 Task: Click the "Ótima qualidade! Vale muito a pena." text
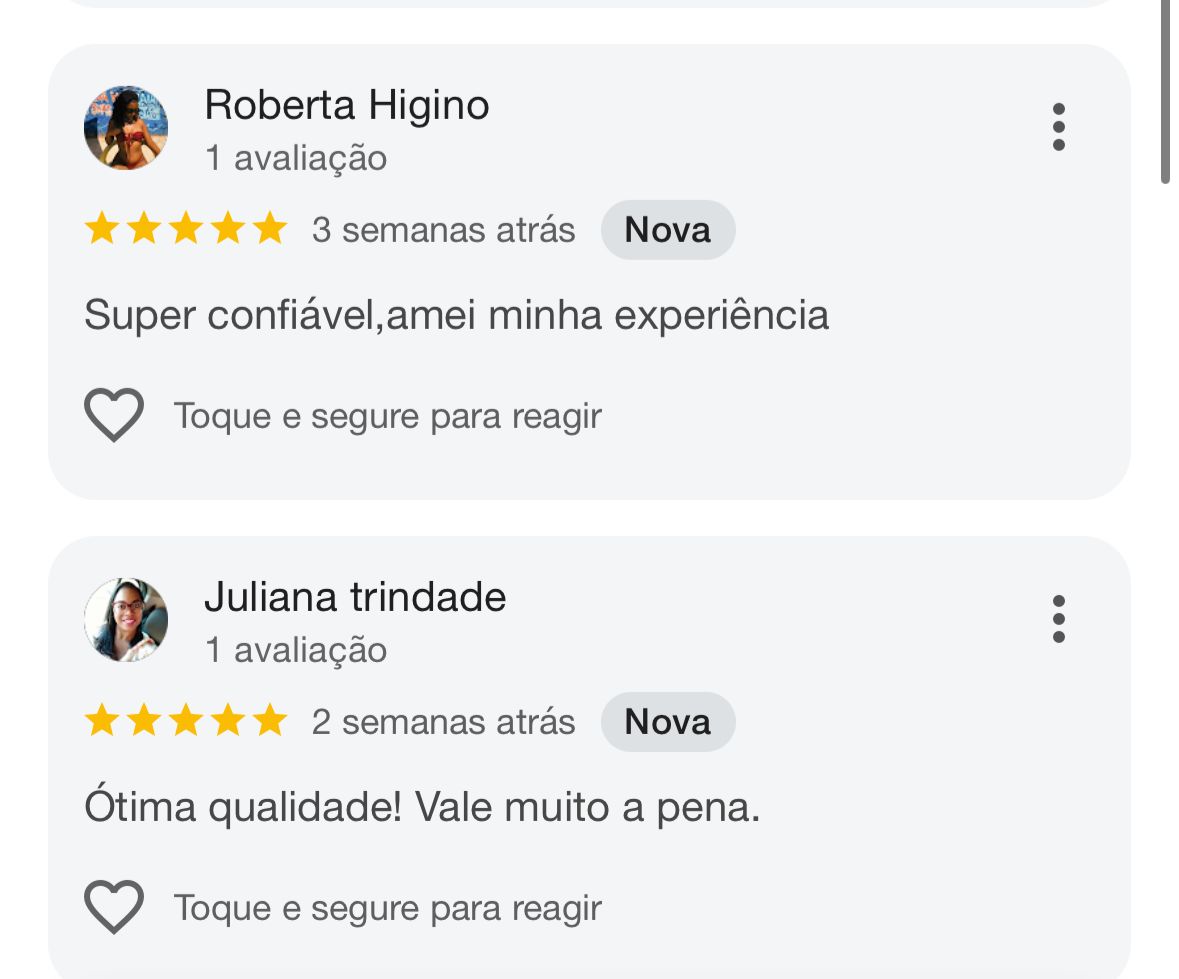422,808
